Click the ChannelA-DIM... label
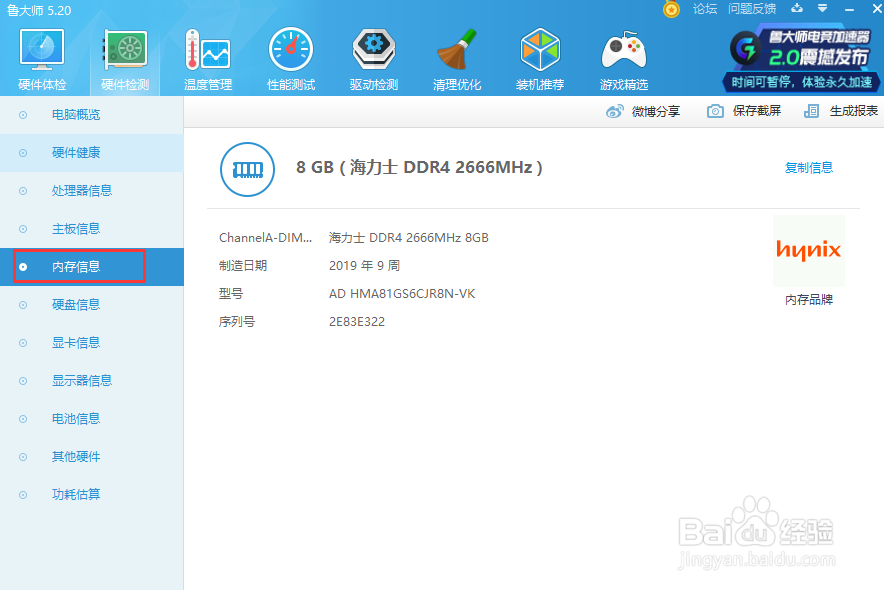 265,238
